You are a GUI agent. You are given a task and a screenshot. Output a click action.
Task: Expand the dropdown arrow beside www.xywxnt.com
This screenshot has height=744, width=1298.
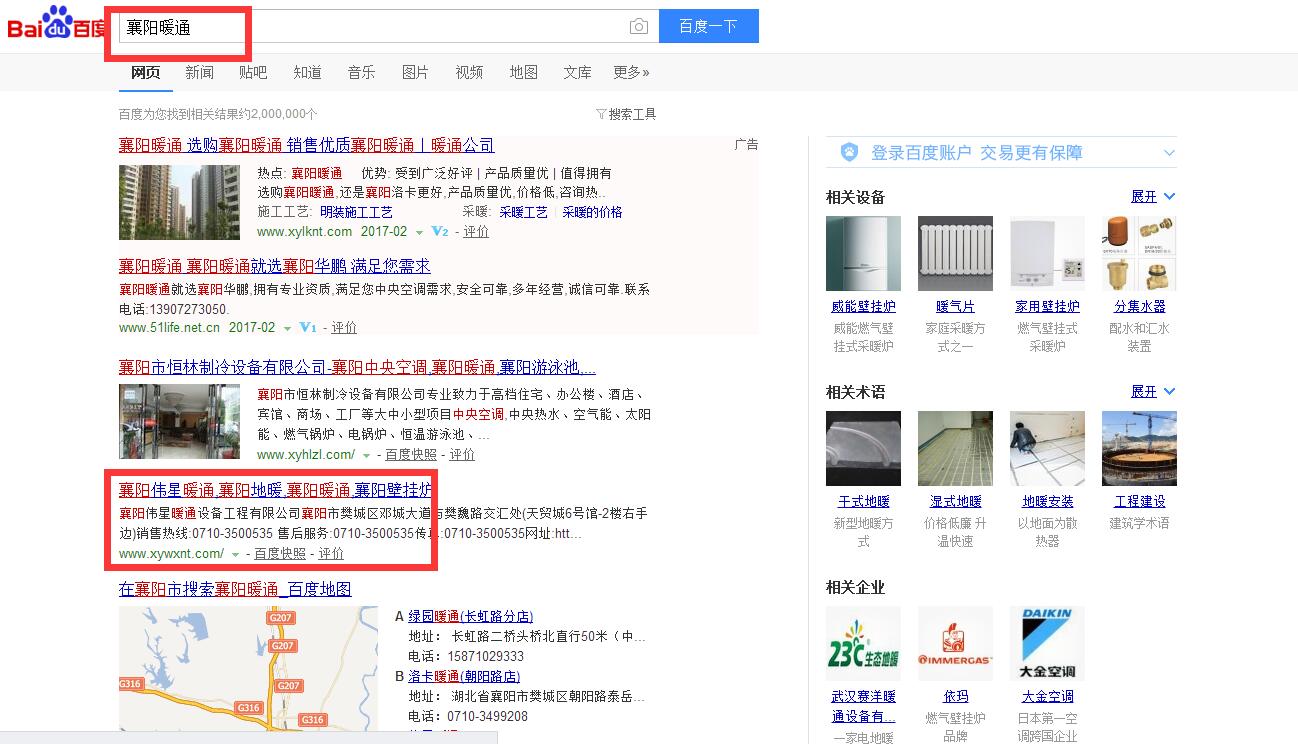pyautogui.click(x=235, y=554)
